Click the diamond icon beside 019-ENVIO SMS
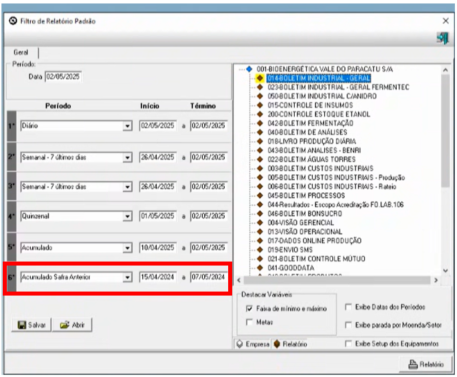Image resolution: width=457 pixels, height=377 pixels. [260, 249]
